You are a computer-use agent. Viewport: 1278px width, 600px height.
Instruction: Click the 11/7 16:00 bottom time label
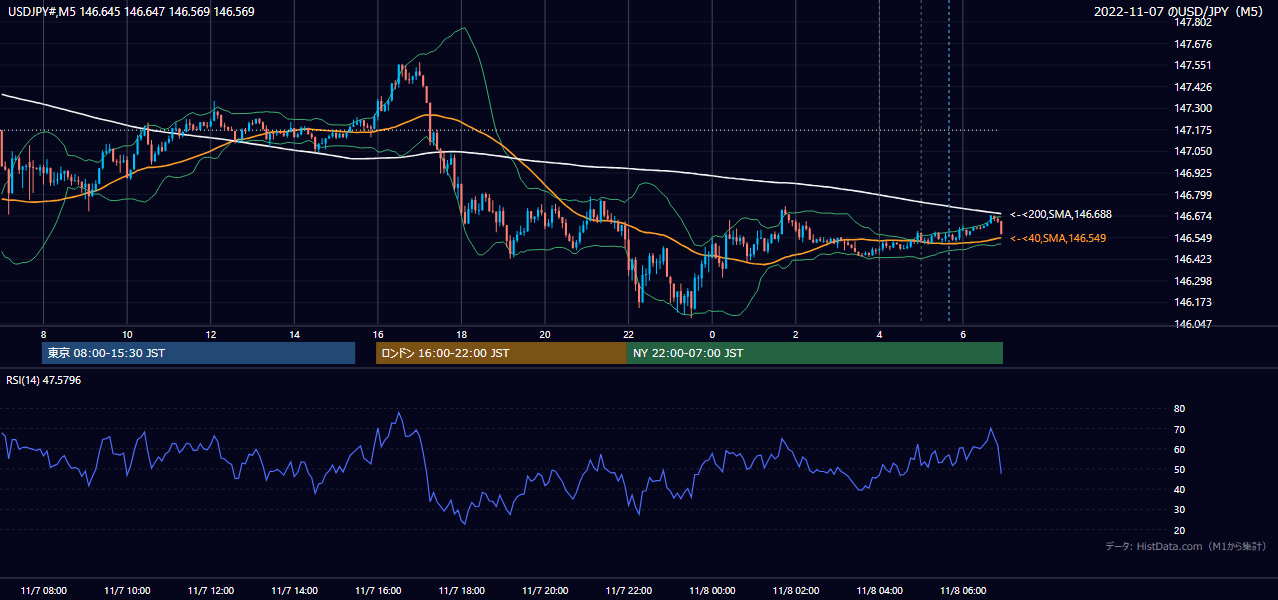point(378,590)
